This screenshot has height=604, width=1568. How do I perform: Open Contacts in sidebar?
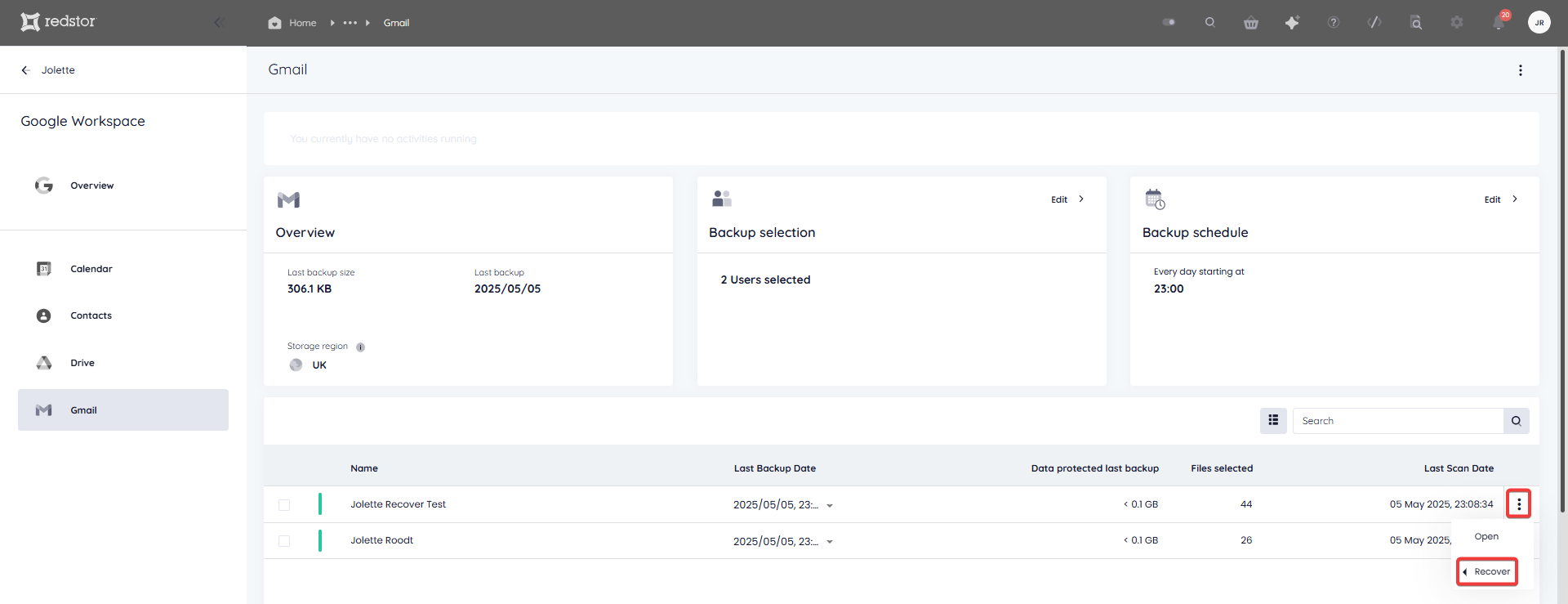pyautogui.click(x=123, y=315)
